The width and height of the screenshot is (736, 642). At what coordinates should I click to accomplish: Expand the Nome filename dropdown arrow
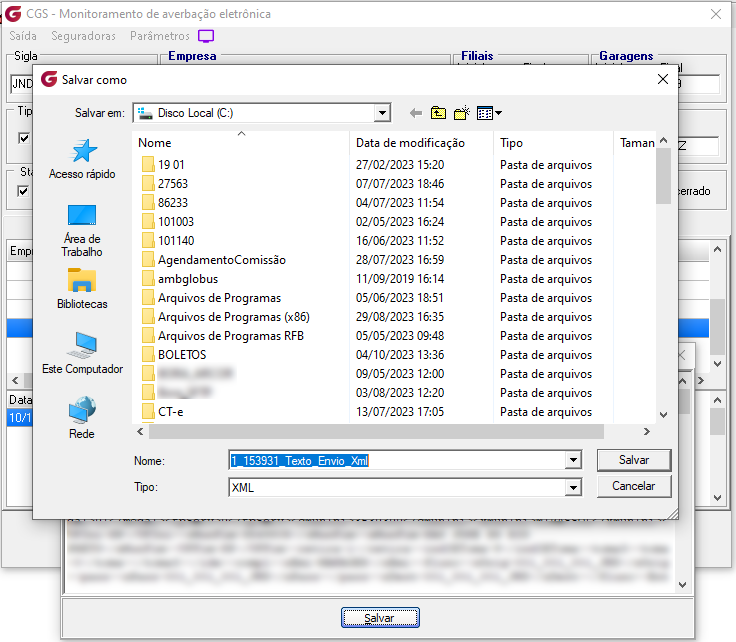pyautogui.click(x=573, y=460)
